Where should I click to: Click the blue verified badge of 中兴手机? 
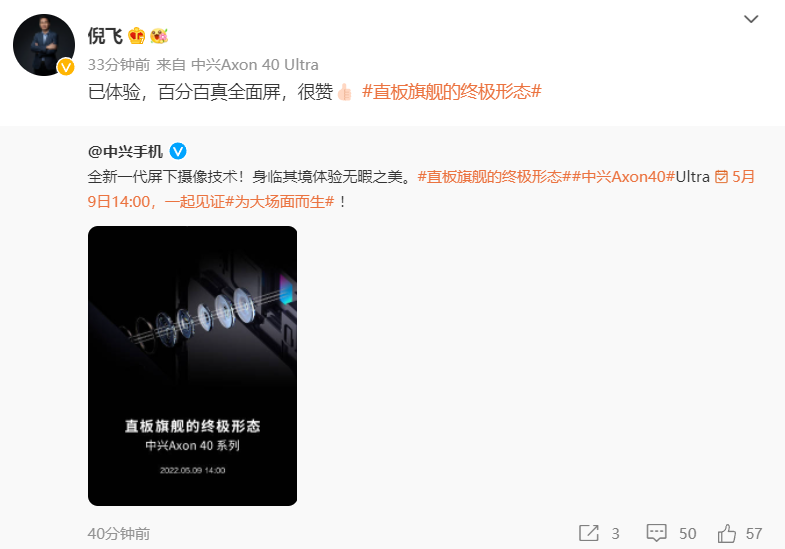click(x=178, y=151)
